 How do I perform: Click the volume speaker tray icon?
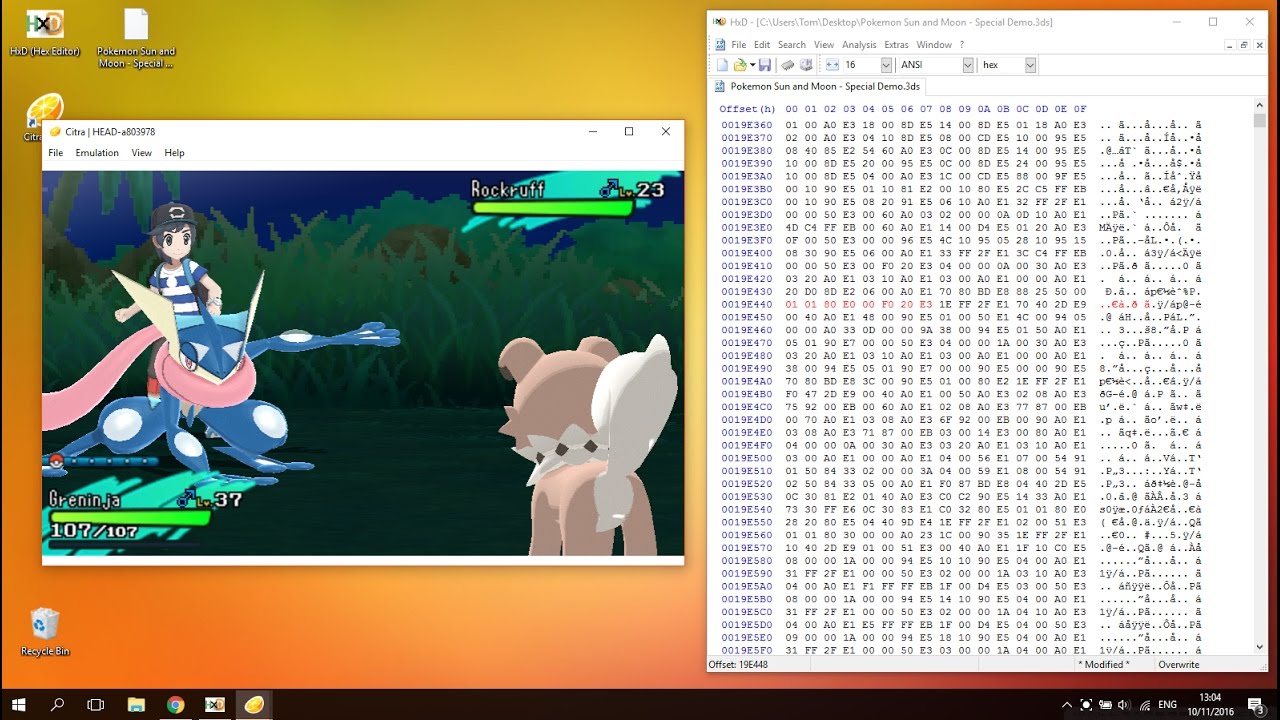click(x=1123, y=705)
